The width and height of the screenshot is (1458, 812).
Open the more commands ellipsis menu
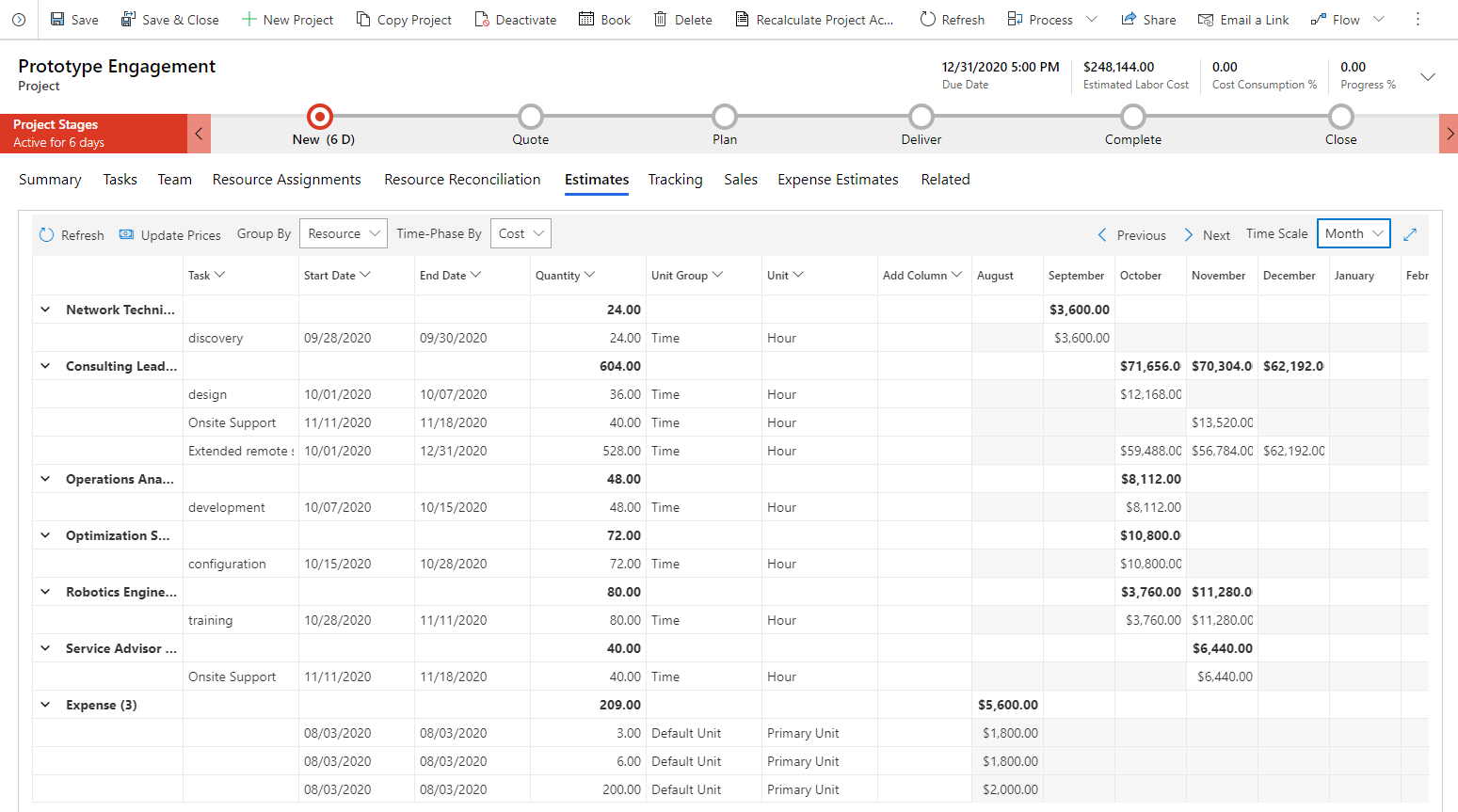[1418, 20]
